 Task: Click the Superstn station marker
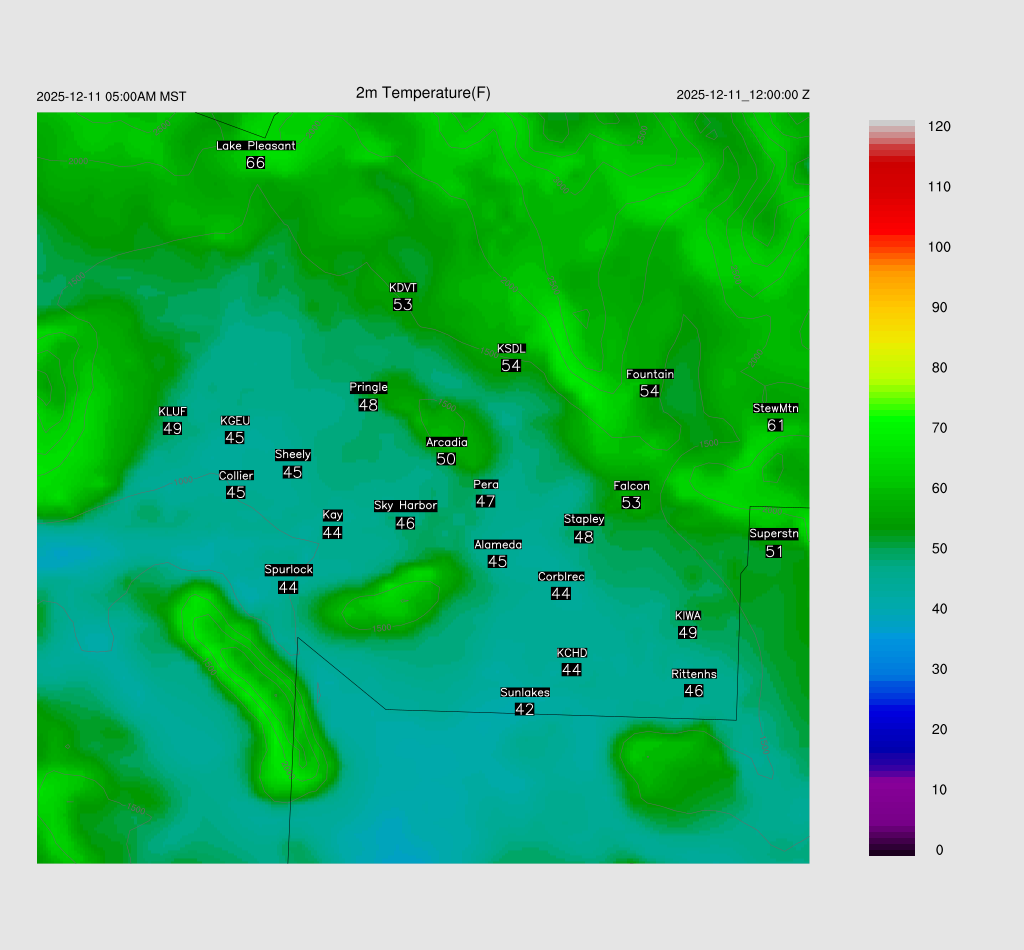(774, 551)
